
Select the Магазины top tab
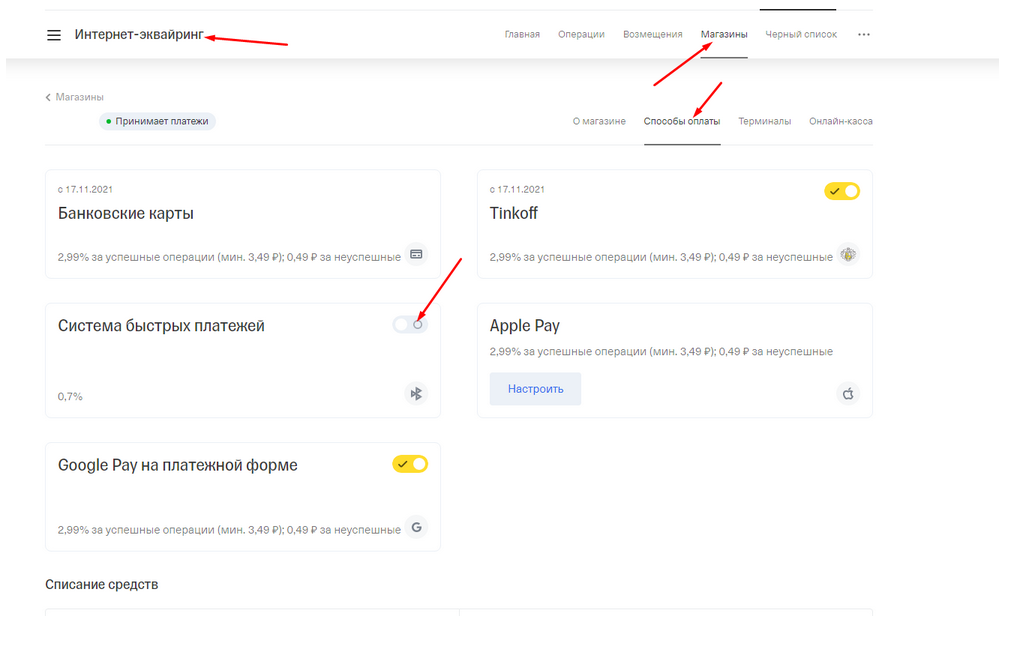point(724,34)
